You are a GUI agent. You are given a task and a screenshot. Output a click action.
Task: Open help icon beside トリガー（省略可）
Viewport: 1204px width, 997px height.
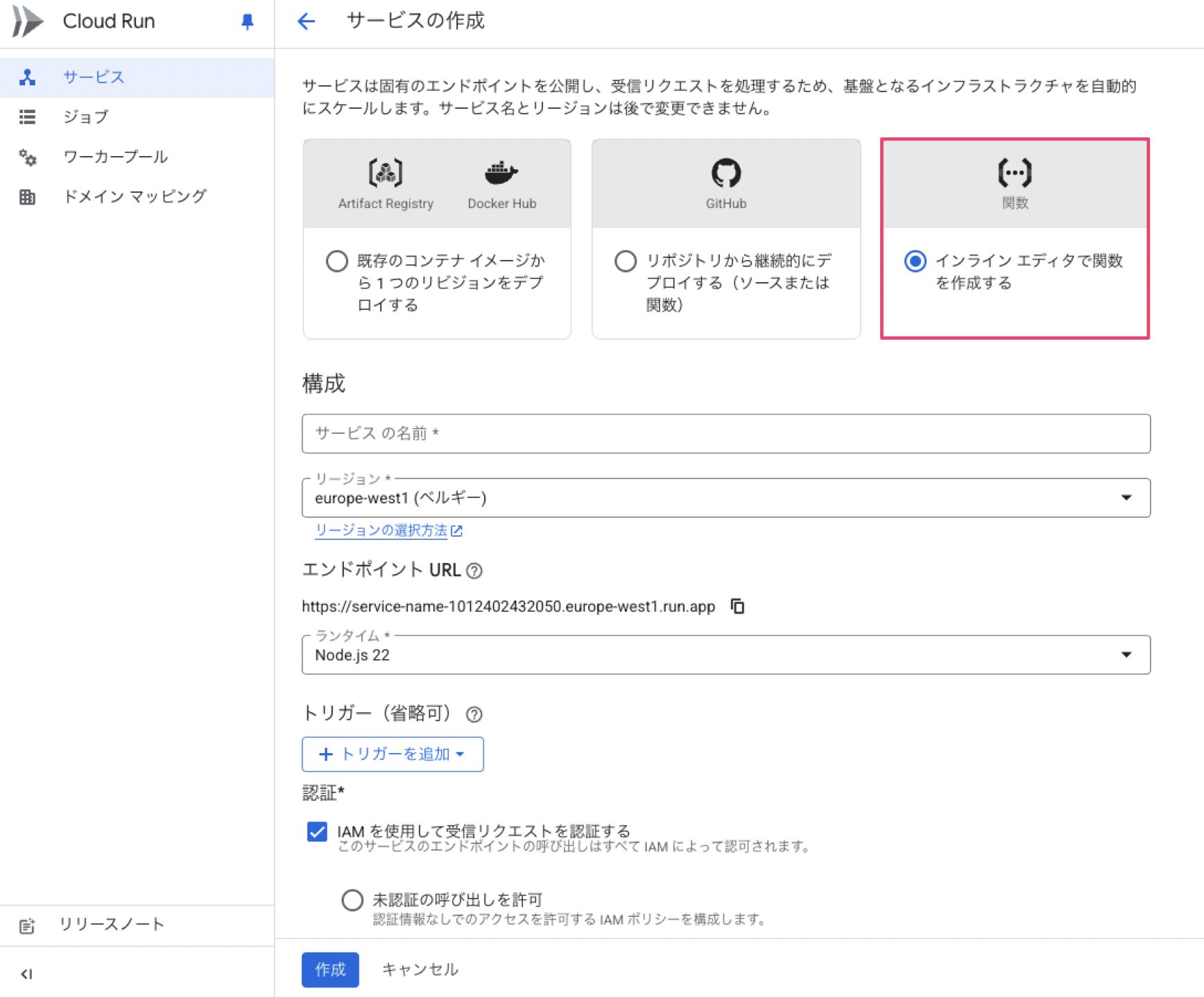[474, 714]
